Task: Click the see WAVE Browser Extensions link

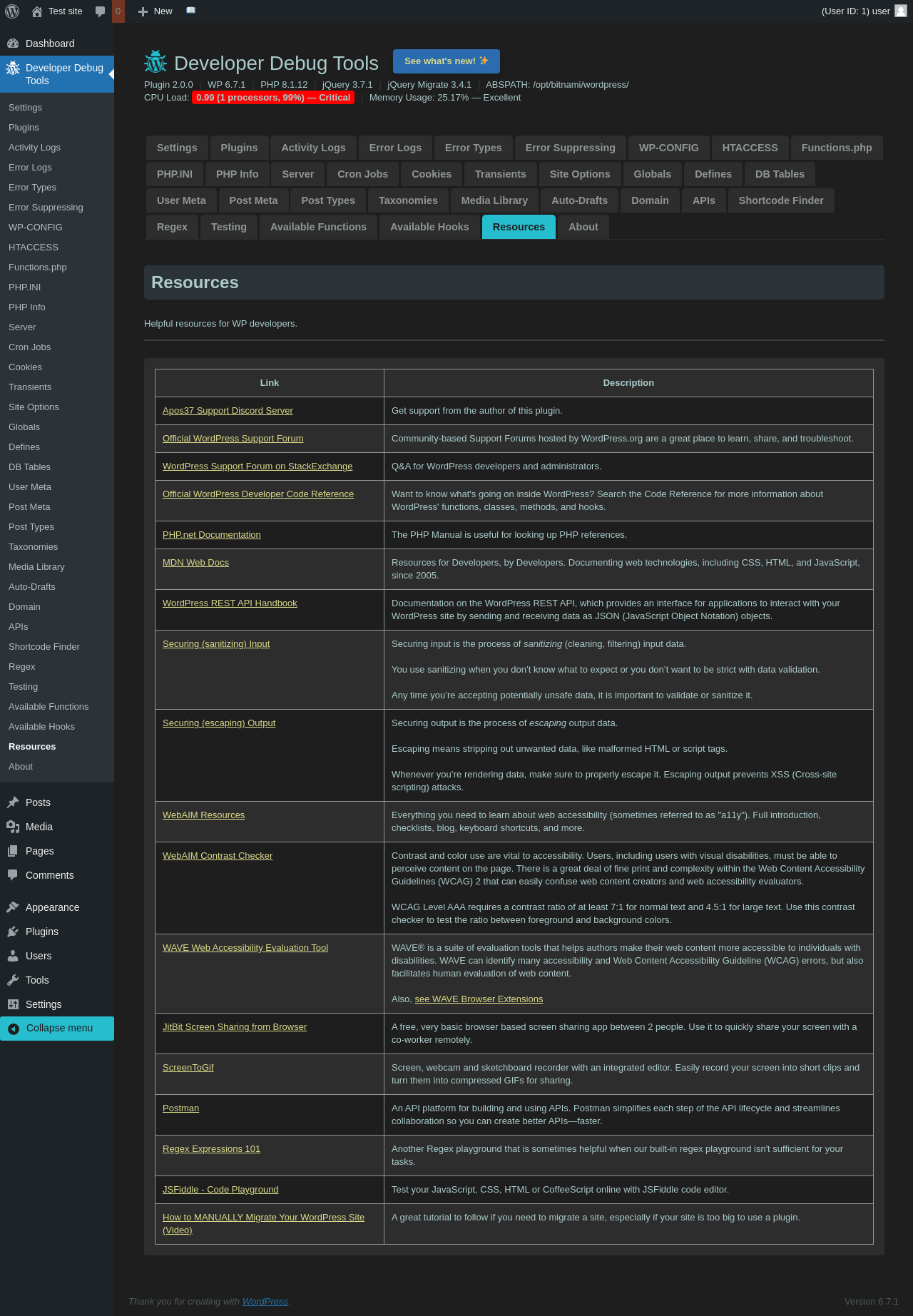Action: pos(479,999)
